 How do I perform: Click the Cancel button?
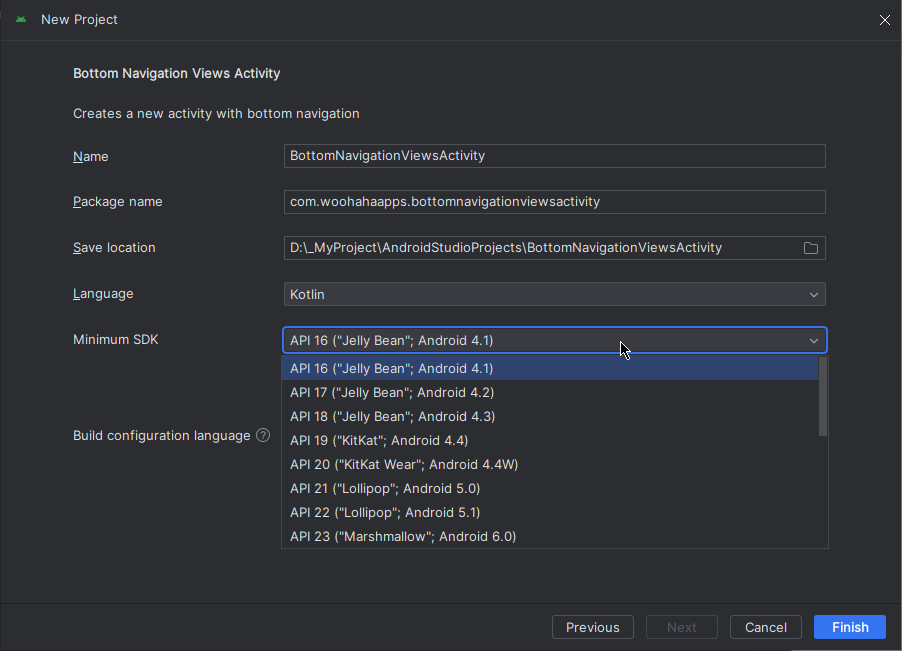(766, 627)
